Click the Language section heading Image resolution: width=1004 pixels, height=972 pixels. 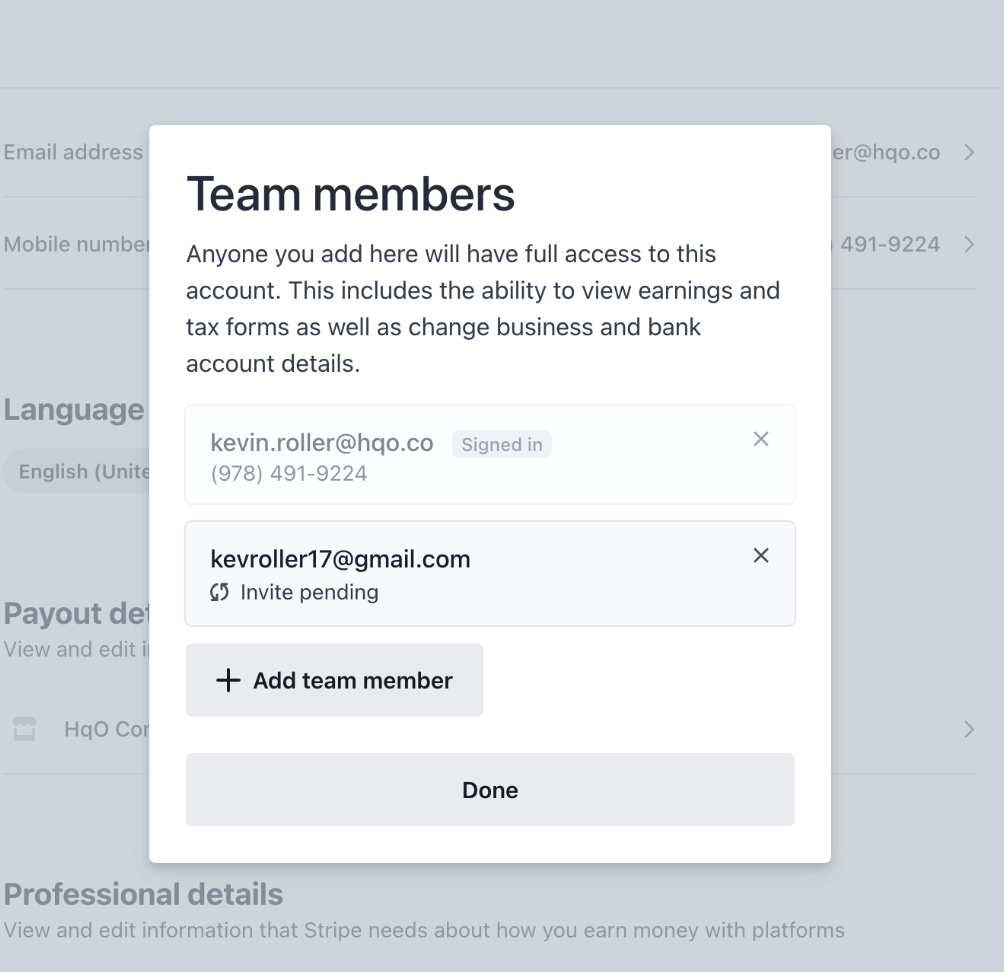tap(74, 410)
